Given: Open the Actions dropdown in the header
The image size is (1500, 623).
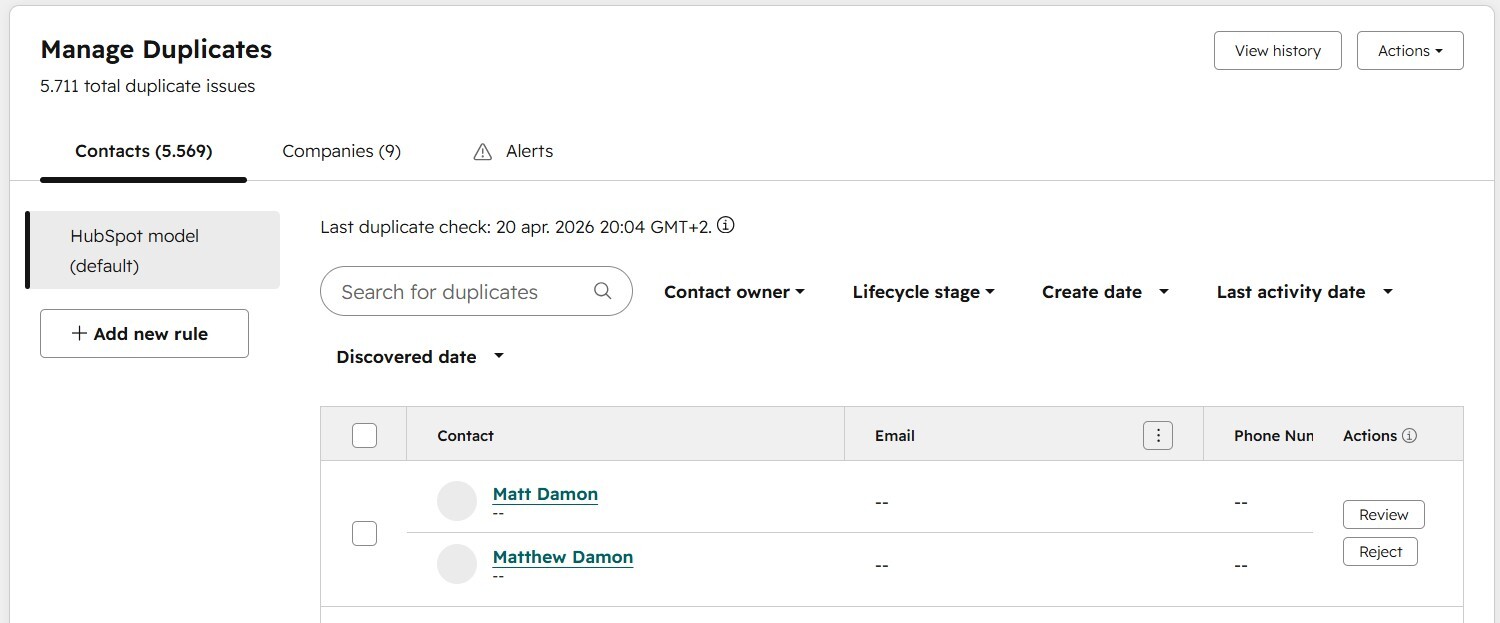Looking at the screenshot, I should [x=1409, y=51].
